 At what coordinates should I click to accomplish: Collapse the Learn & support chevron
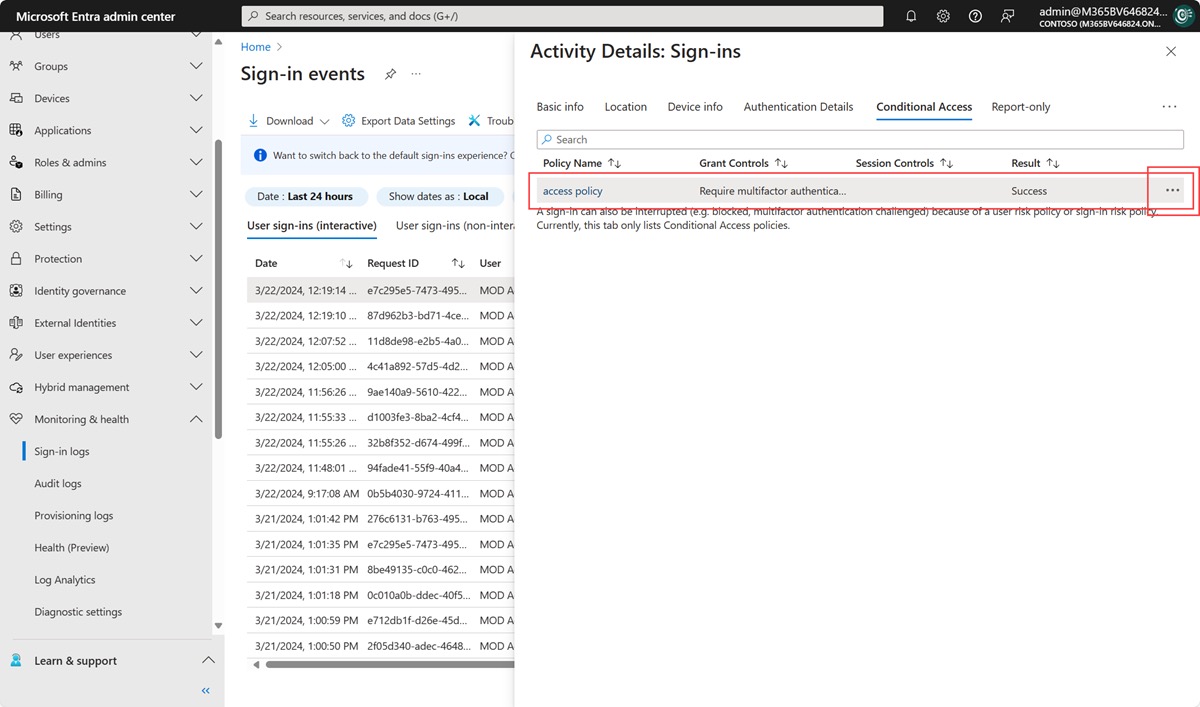208,660
